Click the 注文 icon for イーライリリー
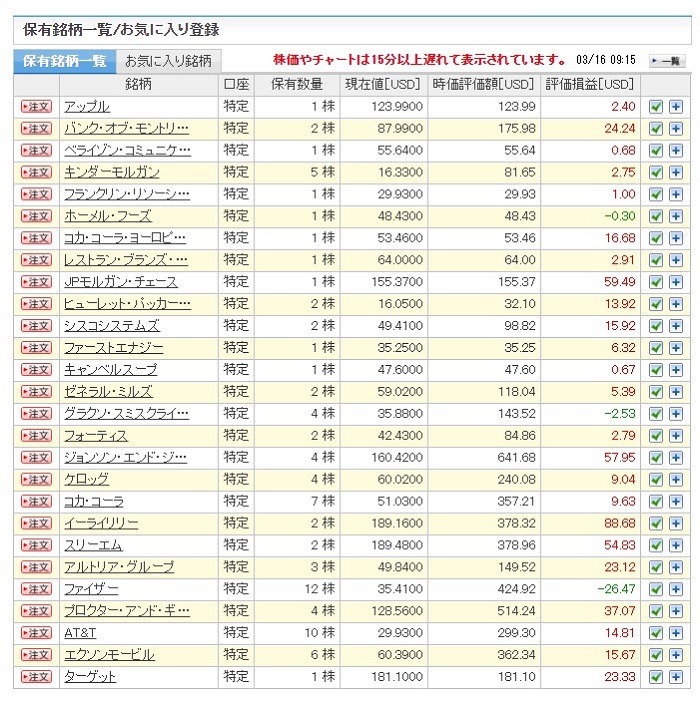 click(x=36, y=524)
